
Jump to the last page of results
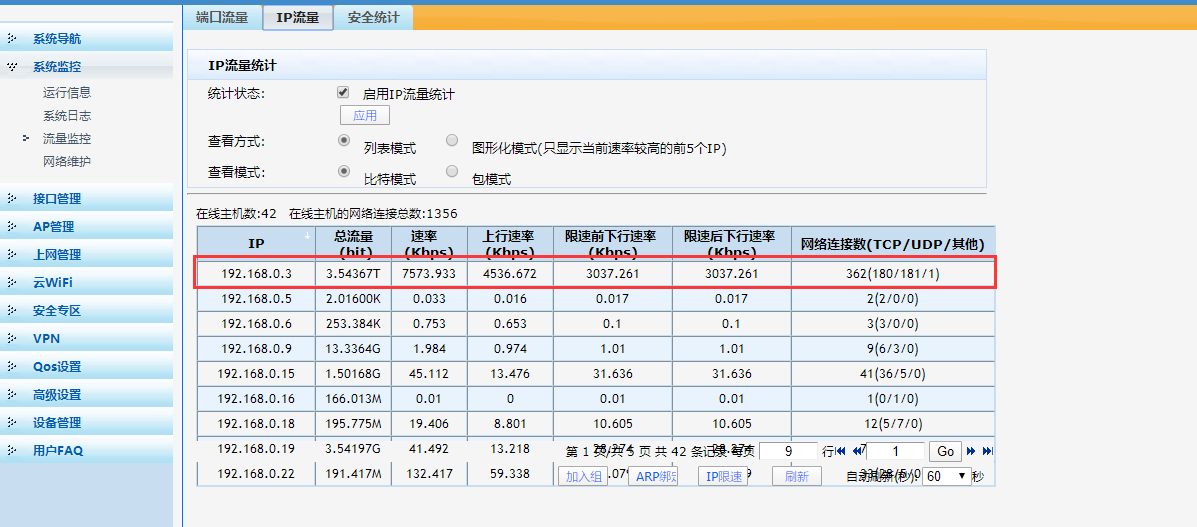pos(988,452)
